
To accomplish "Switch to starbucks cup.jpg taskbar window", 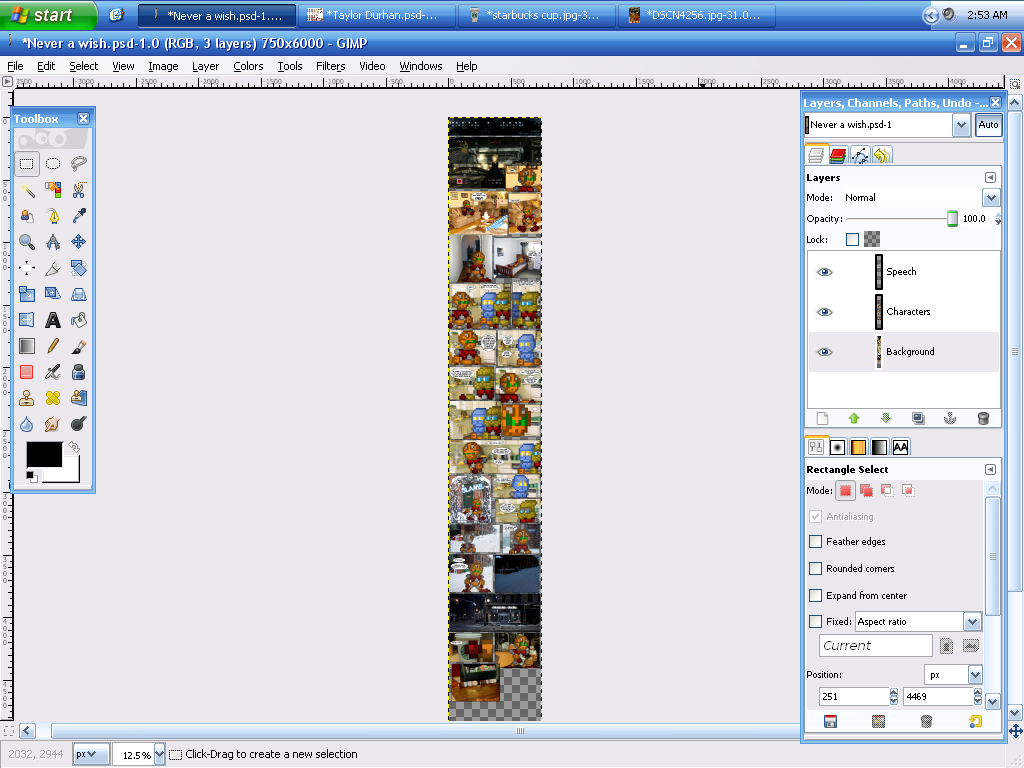I will tap(537, 15).
